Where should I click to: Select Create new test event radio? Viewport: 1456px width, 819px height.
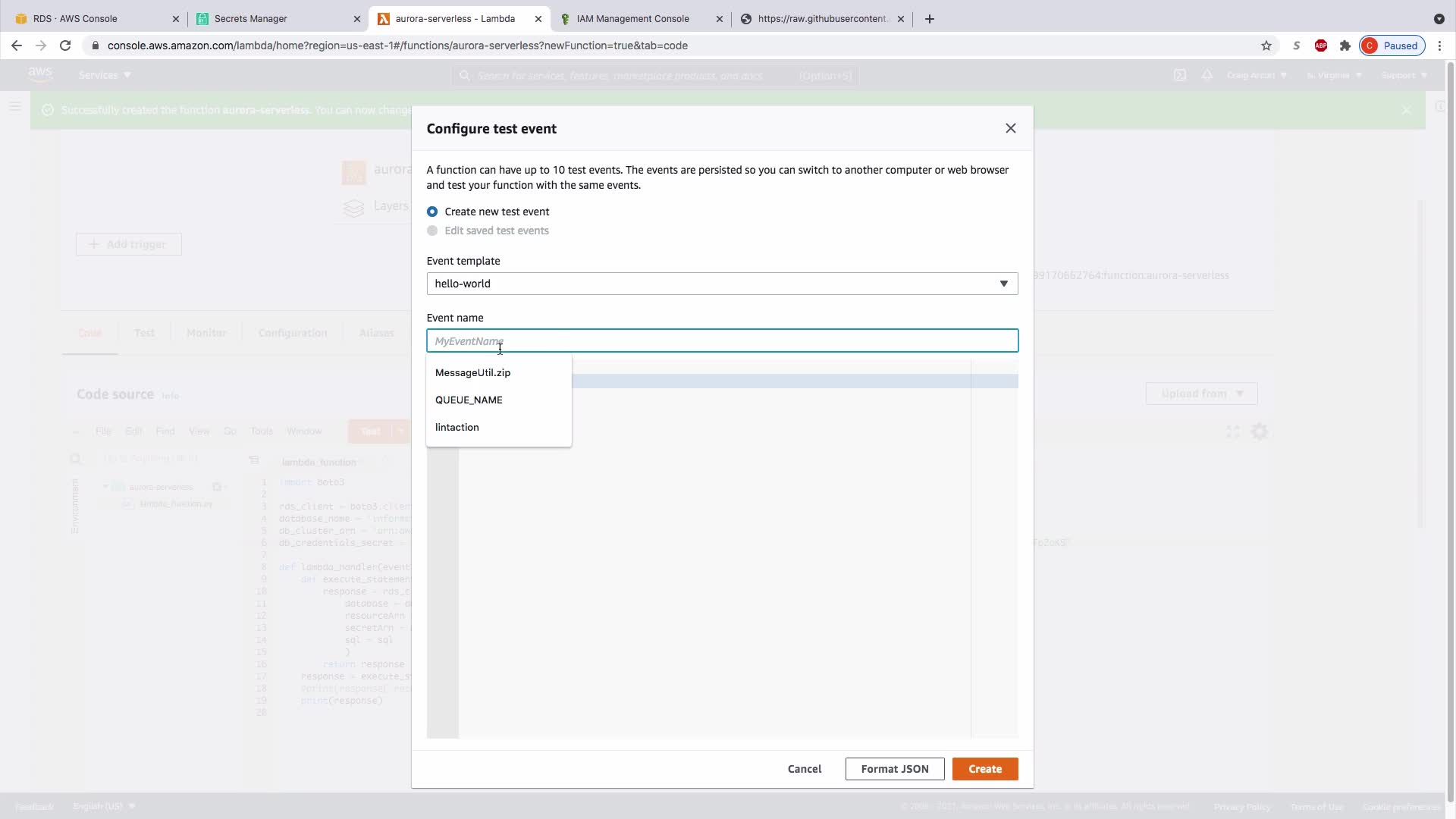[432, 212]
